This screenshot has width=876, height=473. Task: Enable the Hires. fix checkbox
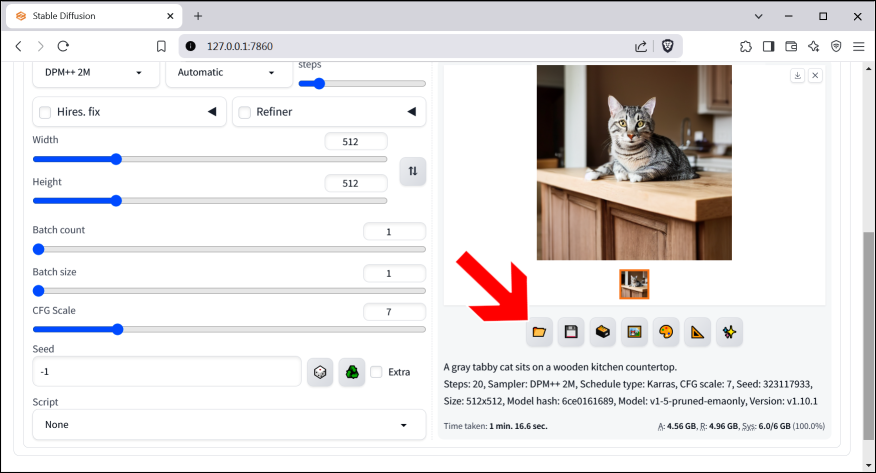coord(46,112)
